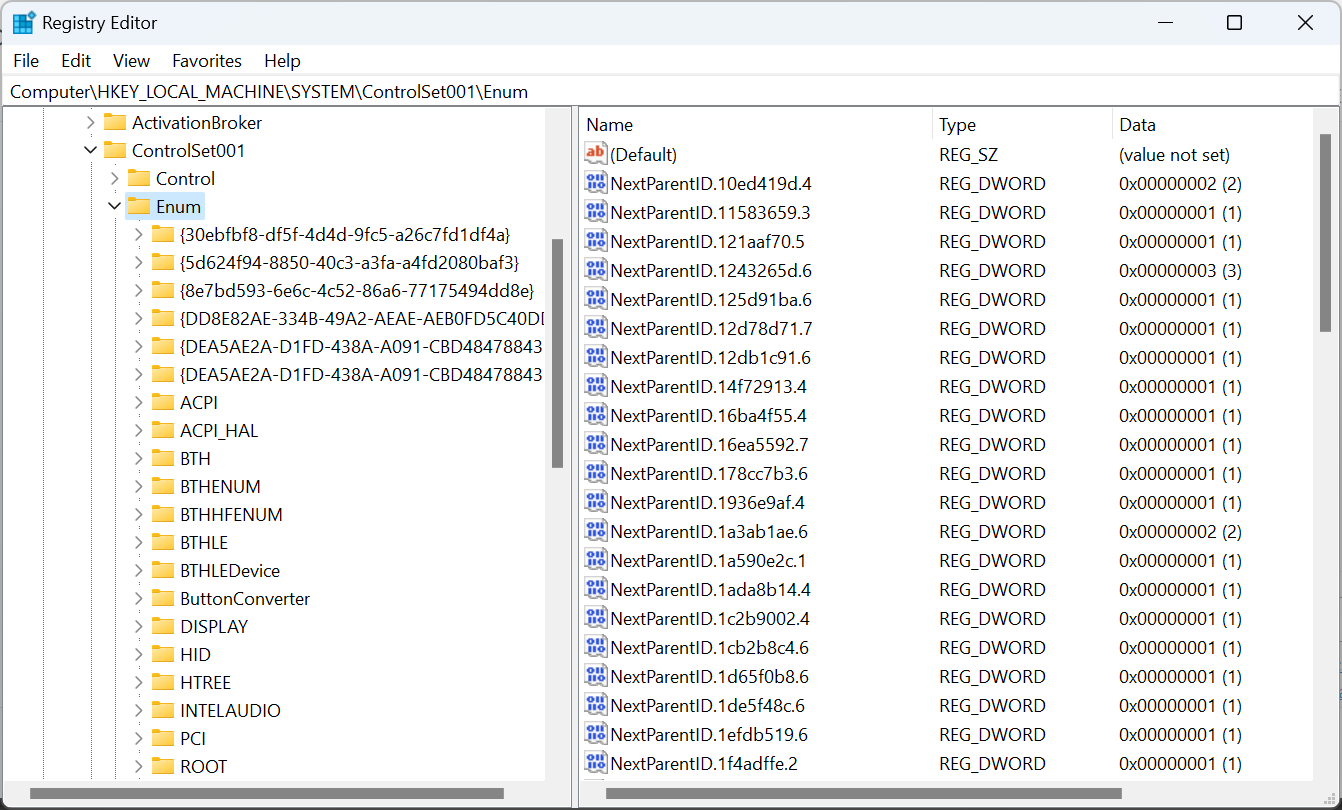This screenshot has width=1342, height=810.
Task: Click the DISPLAY folder icon
Action: [163, 626]
